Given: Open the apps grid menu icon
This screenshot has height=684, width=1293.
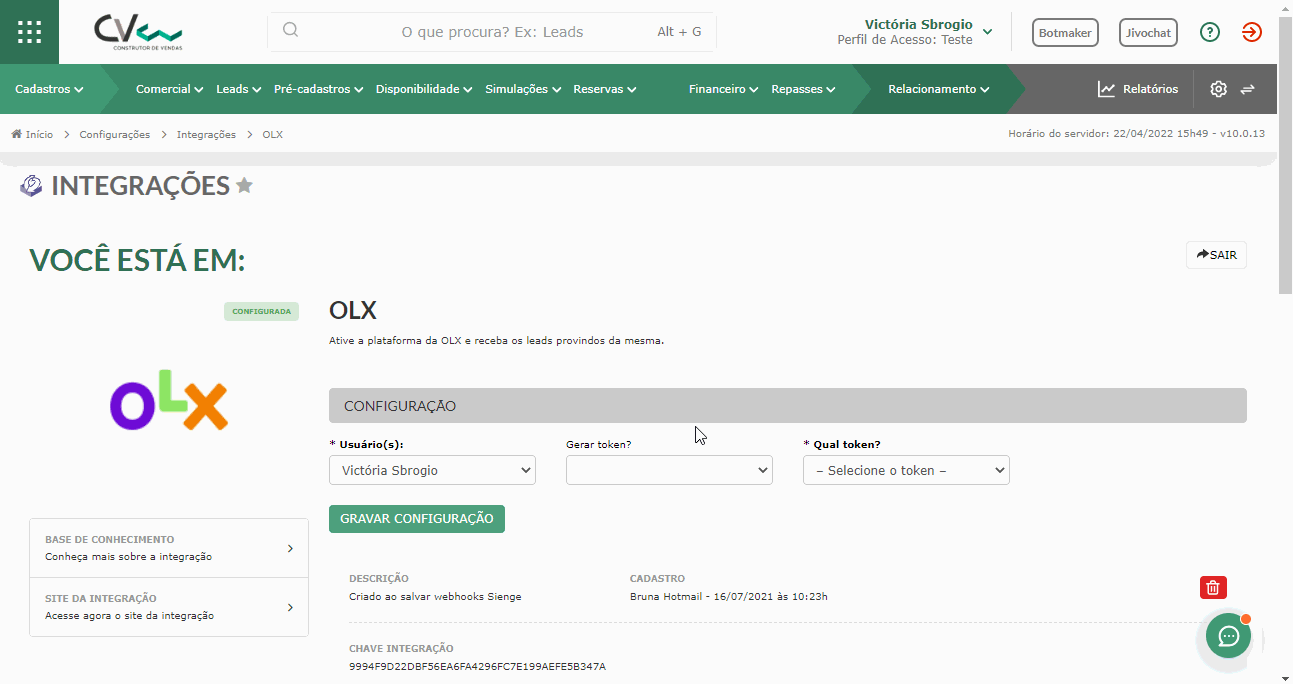Looking at the screenshot, I should pos(29,31).
